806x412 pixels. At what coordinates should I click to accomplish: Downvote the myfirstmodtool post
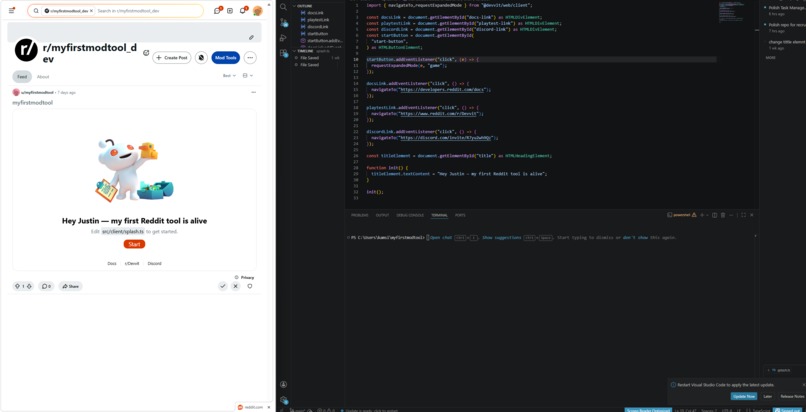pos(29,286)
